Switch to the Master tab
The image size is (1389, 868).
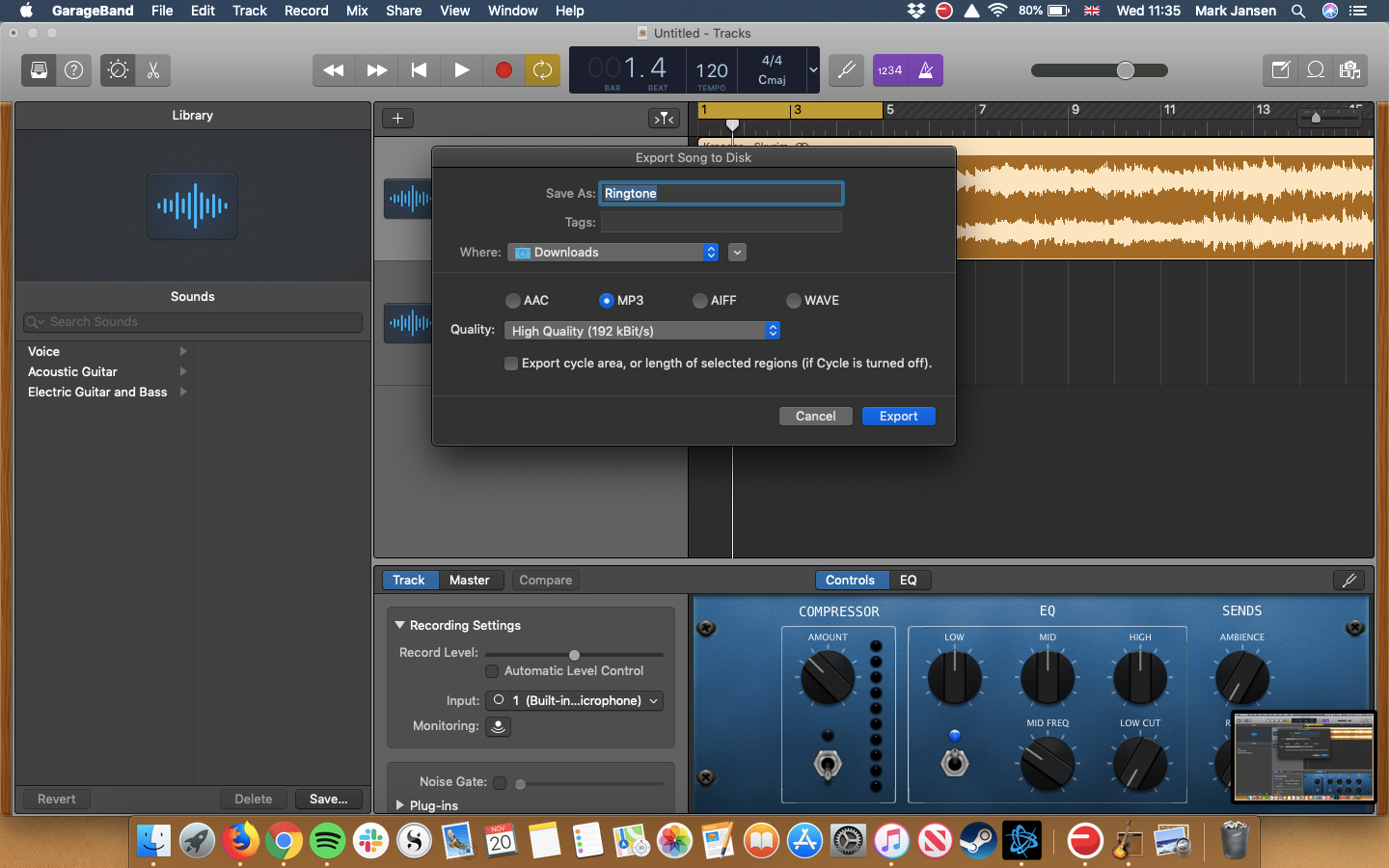click(x=470, y=580)
